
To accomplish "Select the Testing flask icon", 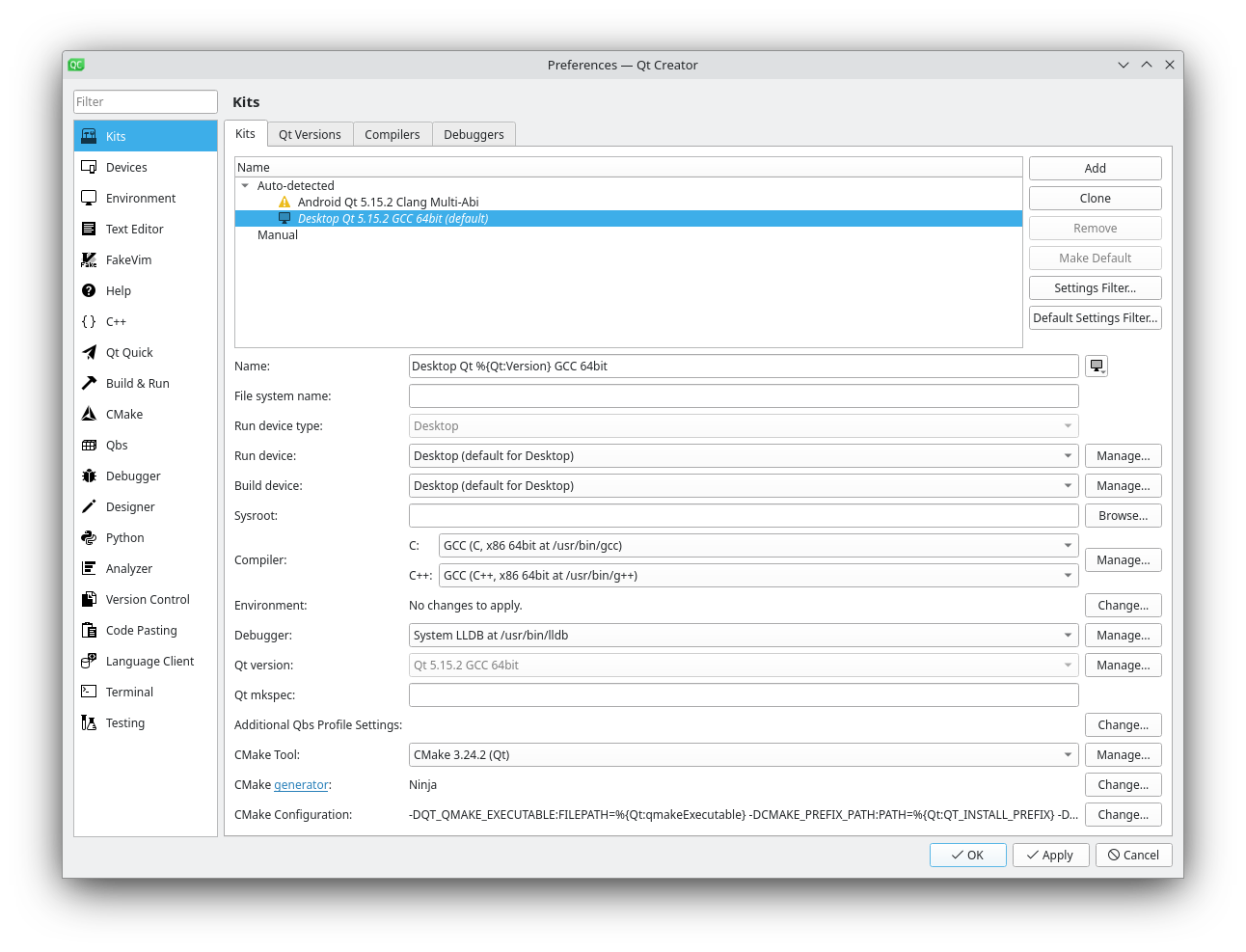I will click(x=89, y=722).
